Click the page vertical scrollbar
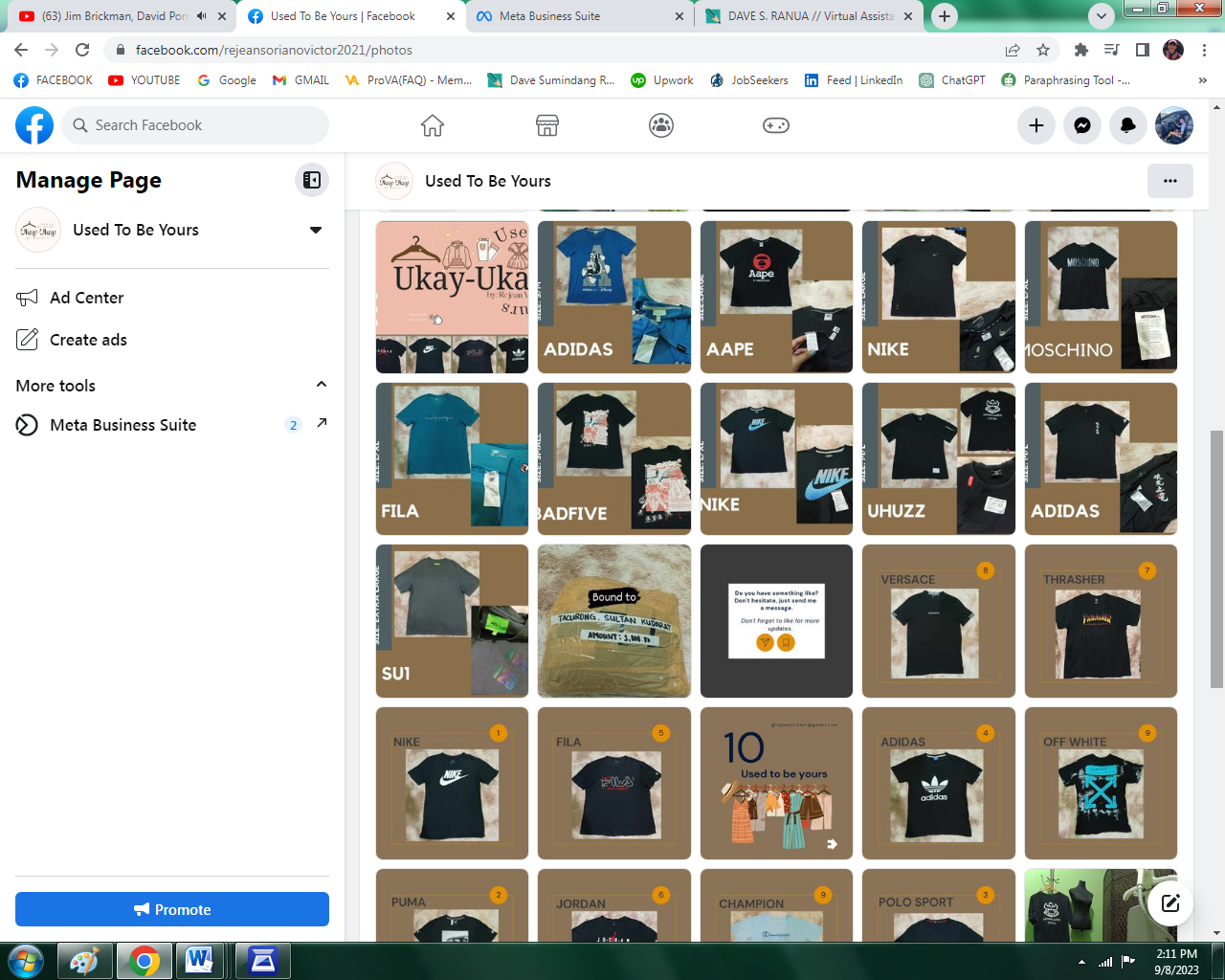The width and height of the screenshot is (1225, 980). point(1216,559)
